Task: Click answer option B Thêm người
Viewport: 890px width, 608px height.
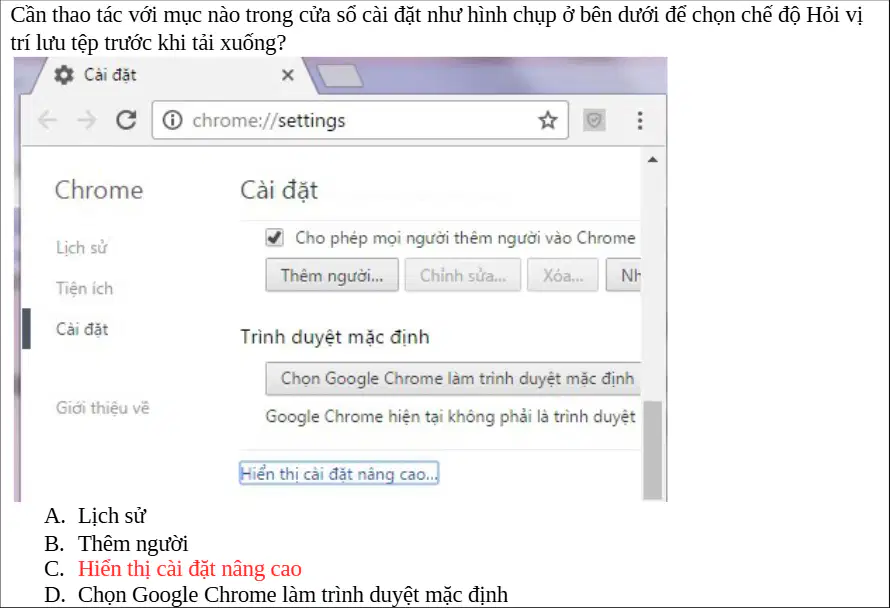Action: pos(133,543)
